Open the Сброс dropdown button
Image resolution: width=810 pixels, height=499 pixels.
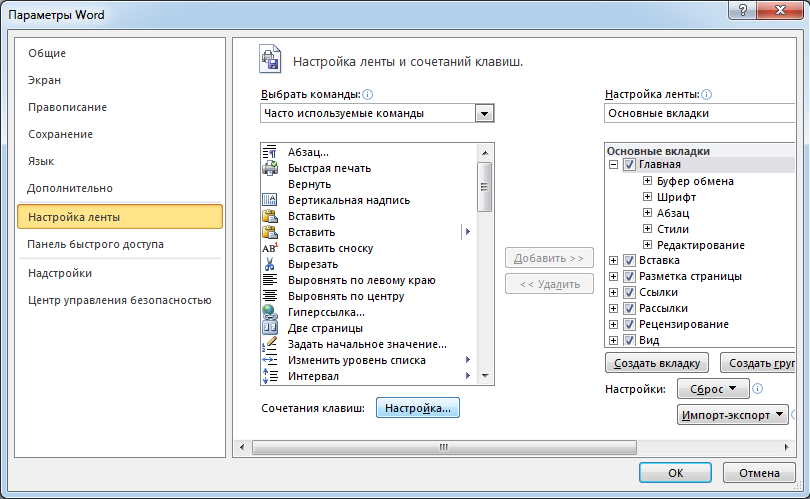pos(713,388)
